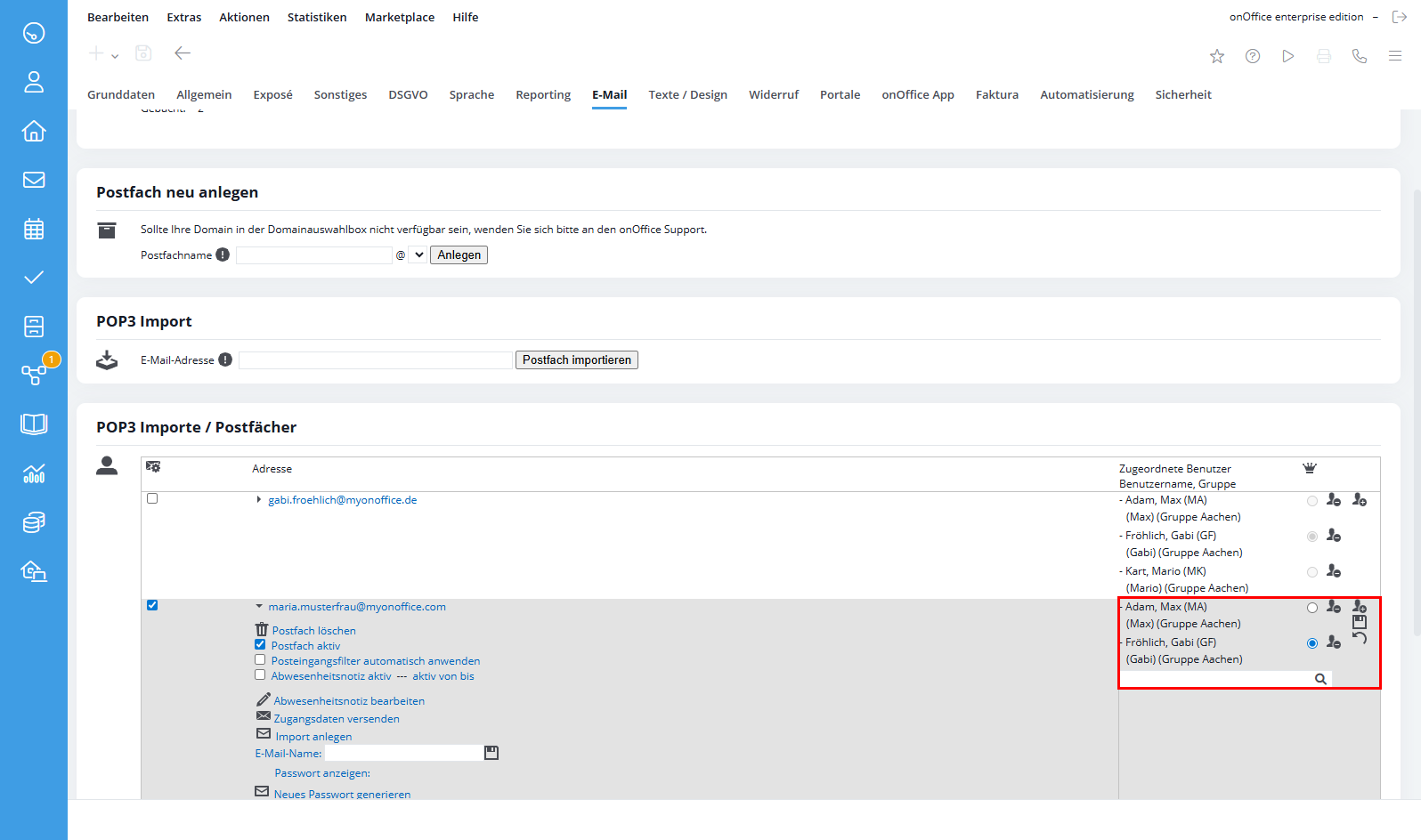
Task: Open the domain dropdown next to @
Action: pos(418,255)
